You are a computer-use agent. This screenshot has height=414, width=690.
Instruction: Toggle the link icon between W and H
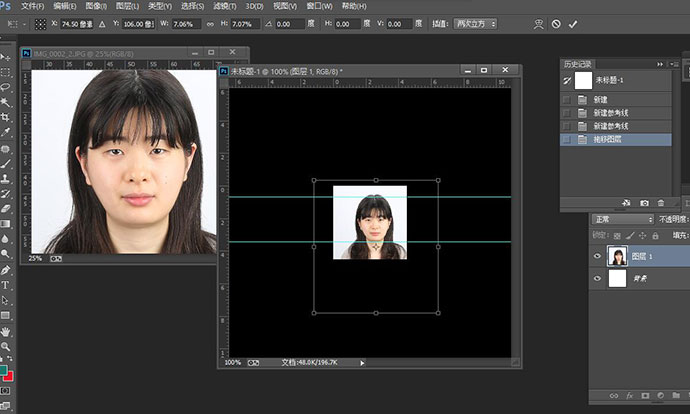(x=209, y=23)
